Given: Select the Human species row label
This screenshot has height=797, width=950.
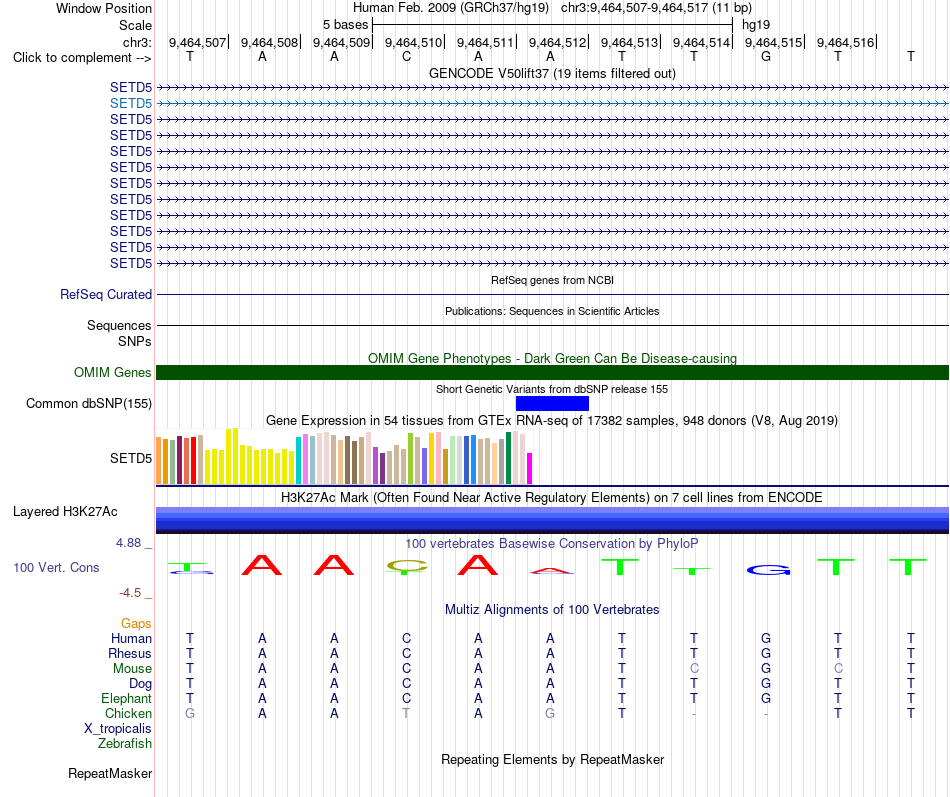Looking at the screenshot, I should coord(131,639).
